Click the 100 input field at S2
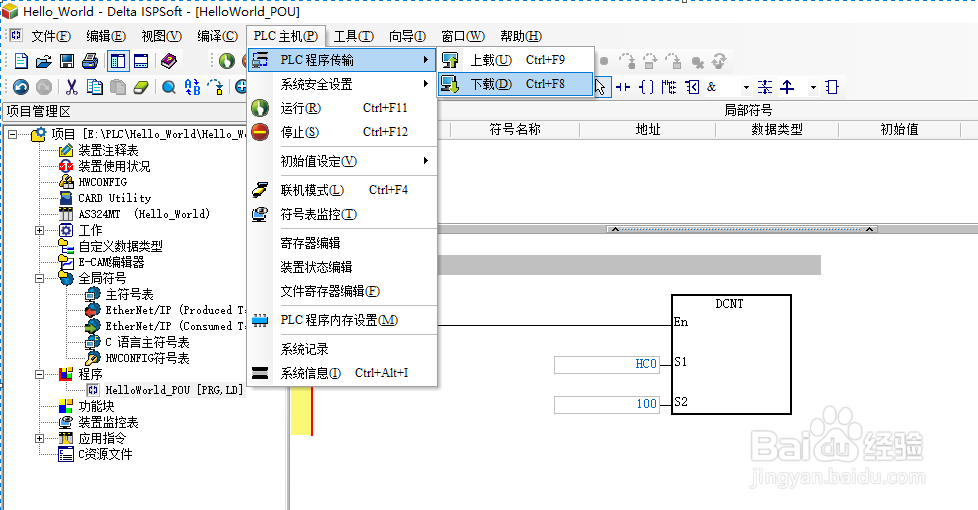978x510 pixels. coord(607,404)
